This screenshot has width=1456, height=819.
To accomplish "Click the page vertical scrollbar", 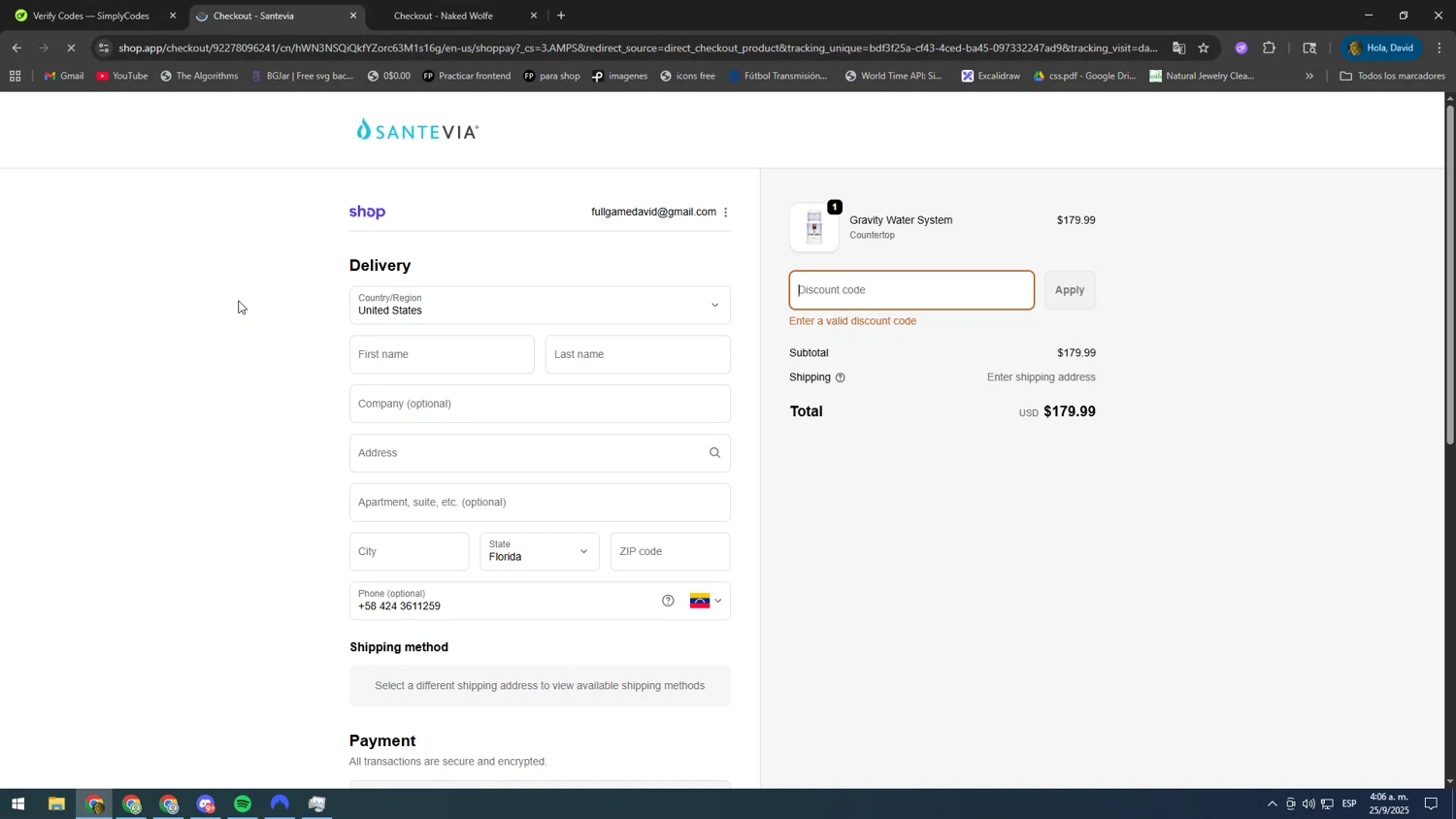I will pos(1450,275).
